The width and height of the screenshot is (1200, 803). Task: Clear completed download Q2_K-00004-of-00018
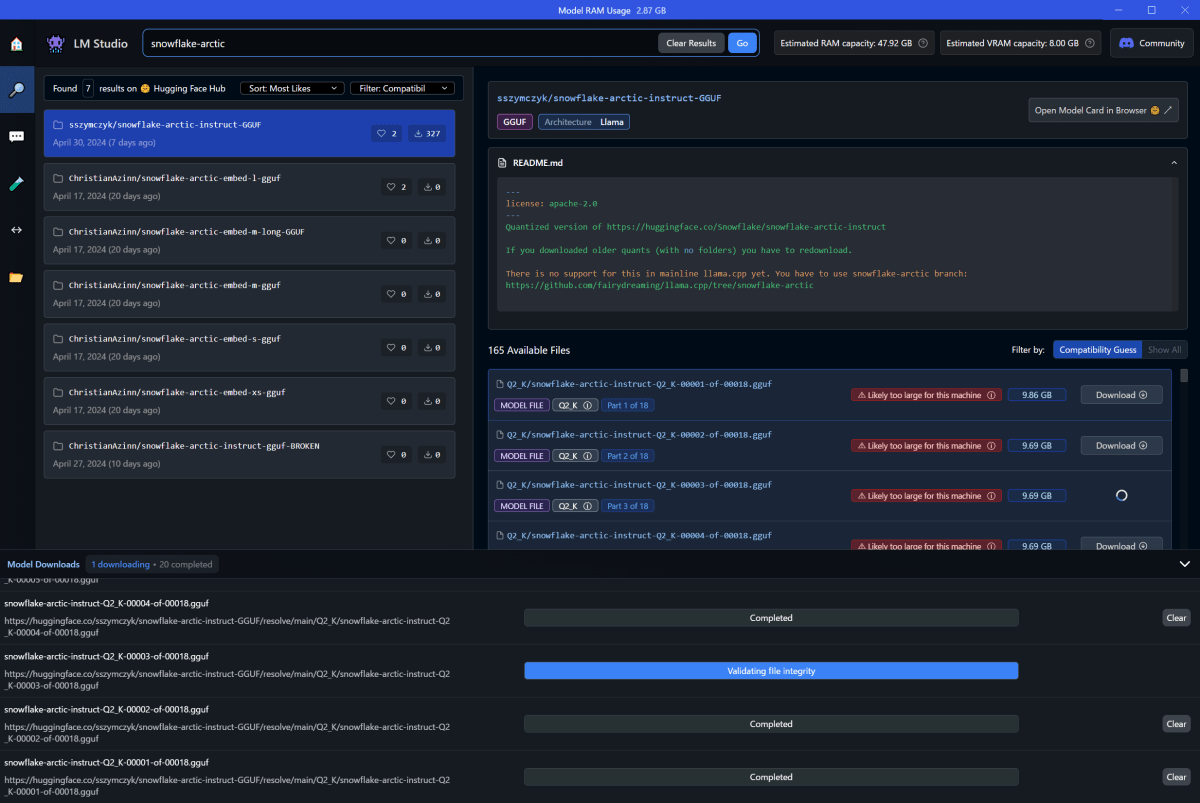(1177, 618)
